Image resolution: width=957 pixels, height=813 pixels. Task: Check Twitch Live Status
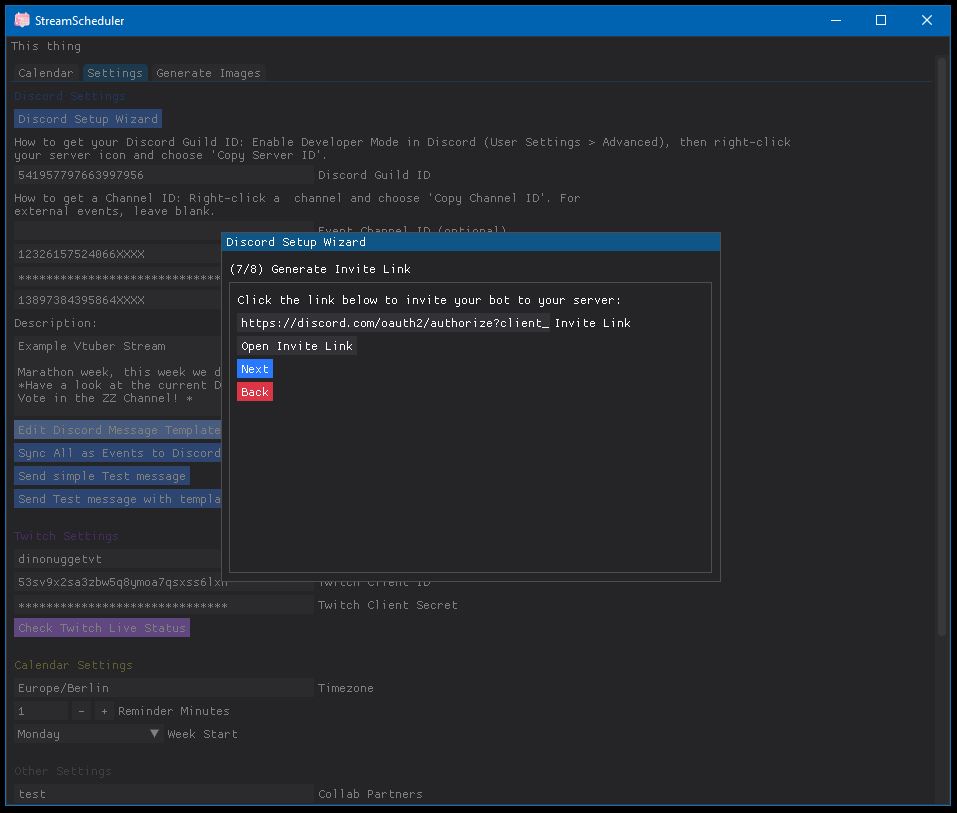point(102,627)
